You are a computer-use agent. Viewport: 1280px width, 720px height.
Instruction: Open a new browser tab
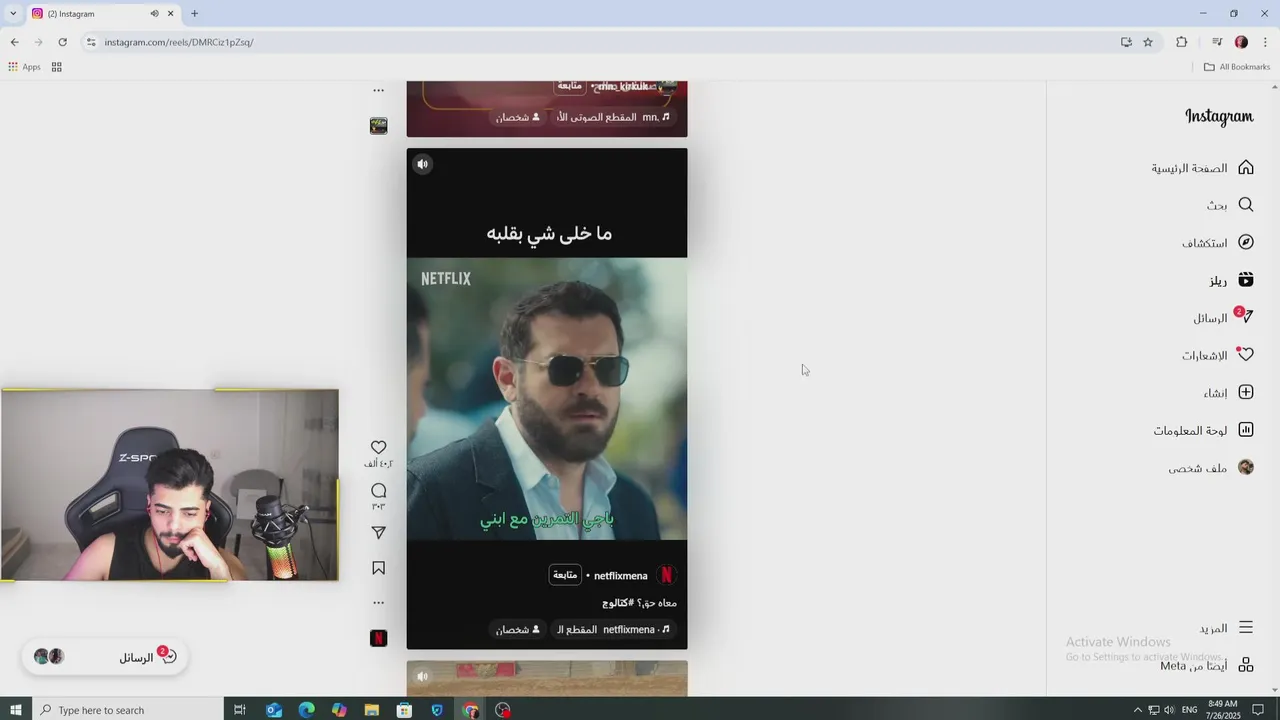click(x=194, y=14)
